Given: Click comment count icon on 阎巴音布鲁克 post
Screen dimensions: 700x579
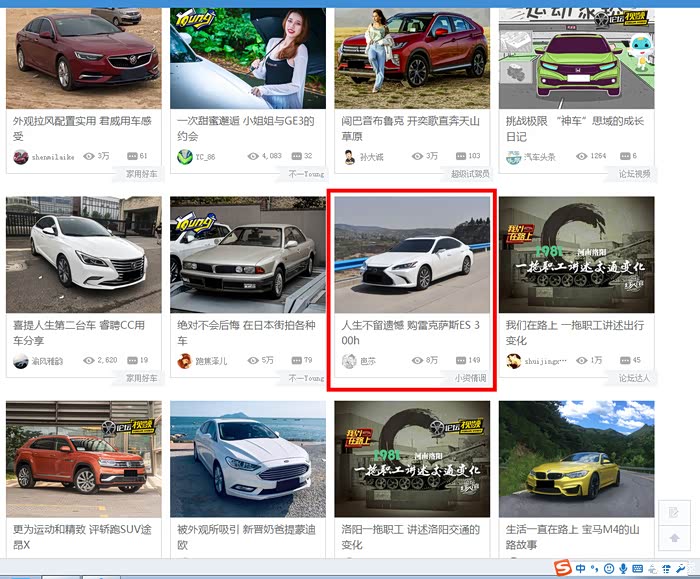Looking at the screenshot, I should (x=460, y=156).
